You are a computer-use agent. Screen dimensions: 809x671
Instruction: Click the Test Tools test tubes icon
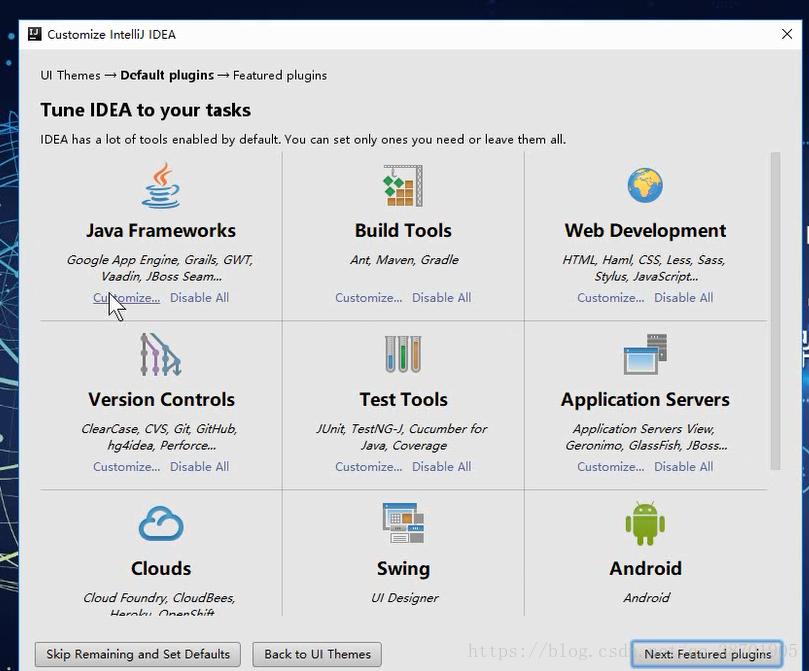point(403,354)
